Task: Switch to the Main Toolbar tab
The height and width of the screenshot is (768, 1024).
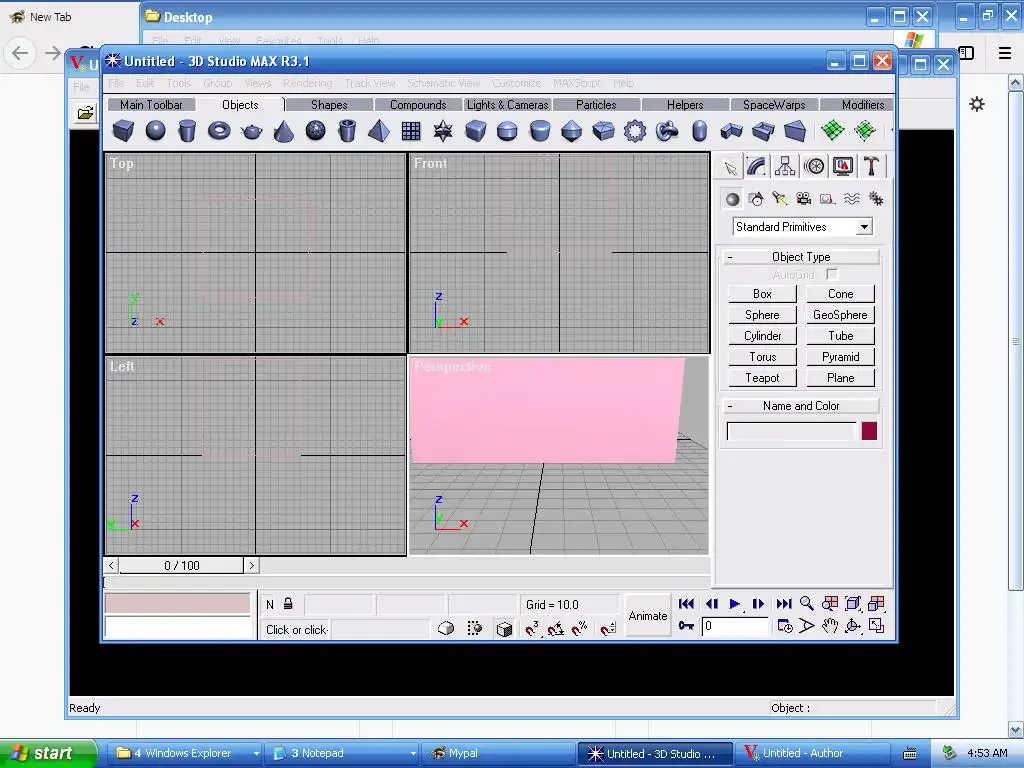Action: [151, 104]
